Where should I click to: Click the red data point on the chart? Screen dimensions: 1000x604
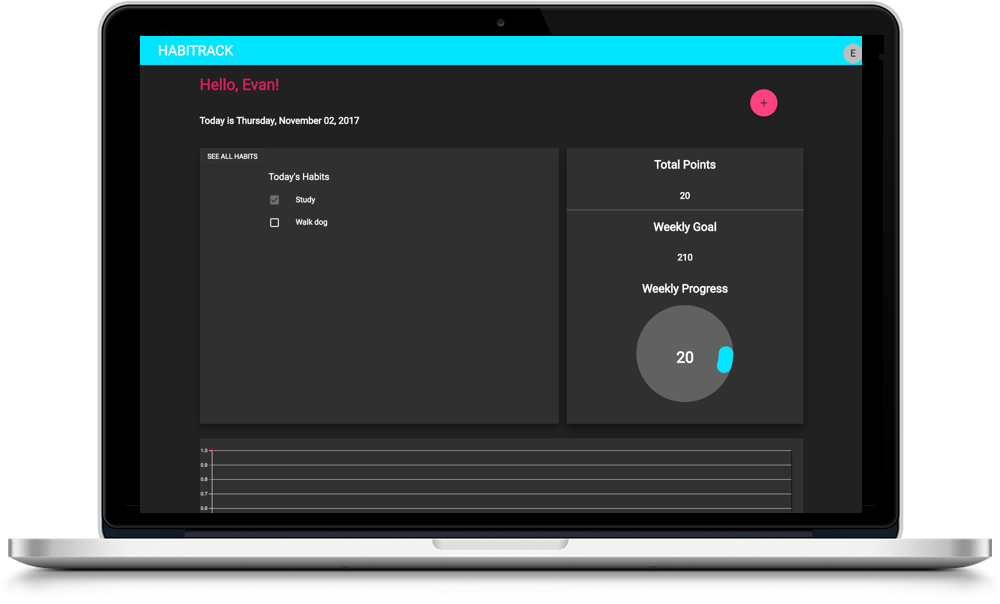click(x=212, y=451)
